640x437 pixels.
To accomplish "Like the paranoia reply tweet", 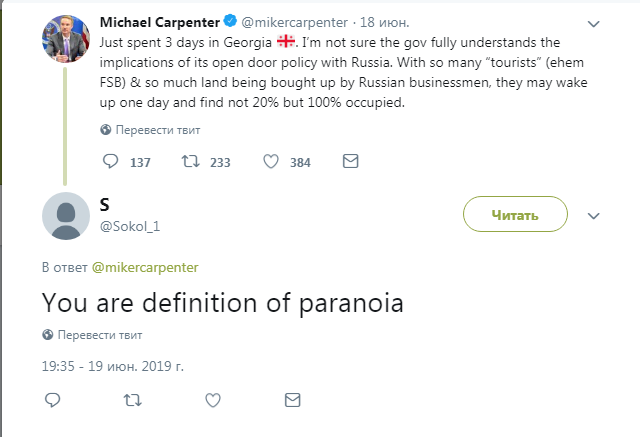I will [x=212, y=400].
